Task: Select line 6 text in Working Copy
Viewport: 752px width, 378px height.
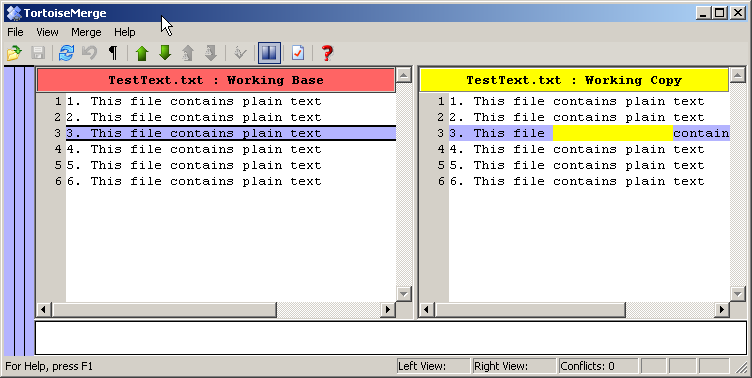Action: click(x=577, y=181)
